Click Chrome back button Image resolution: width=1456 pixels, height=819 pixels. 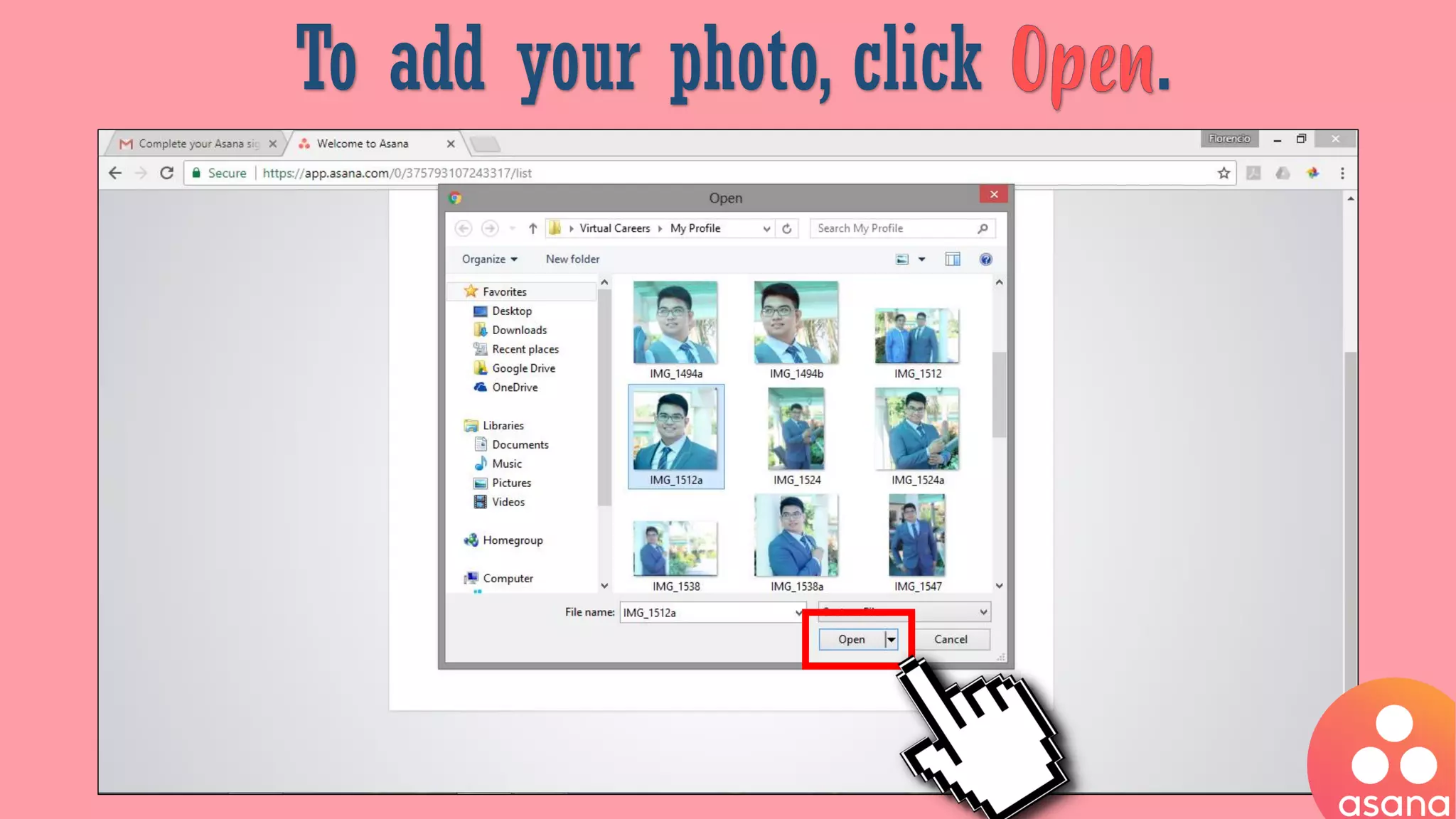tap(115, 173)
